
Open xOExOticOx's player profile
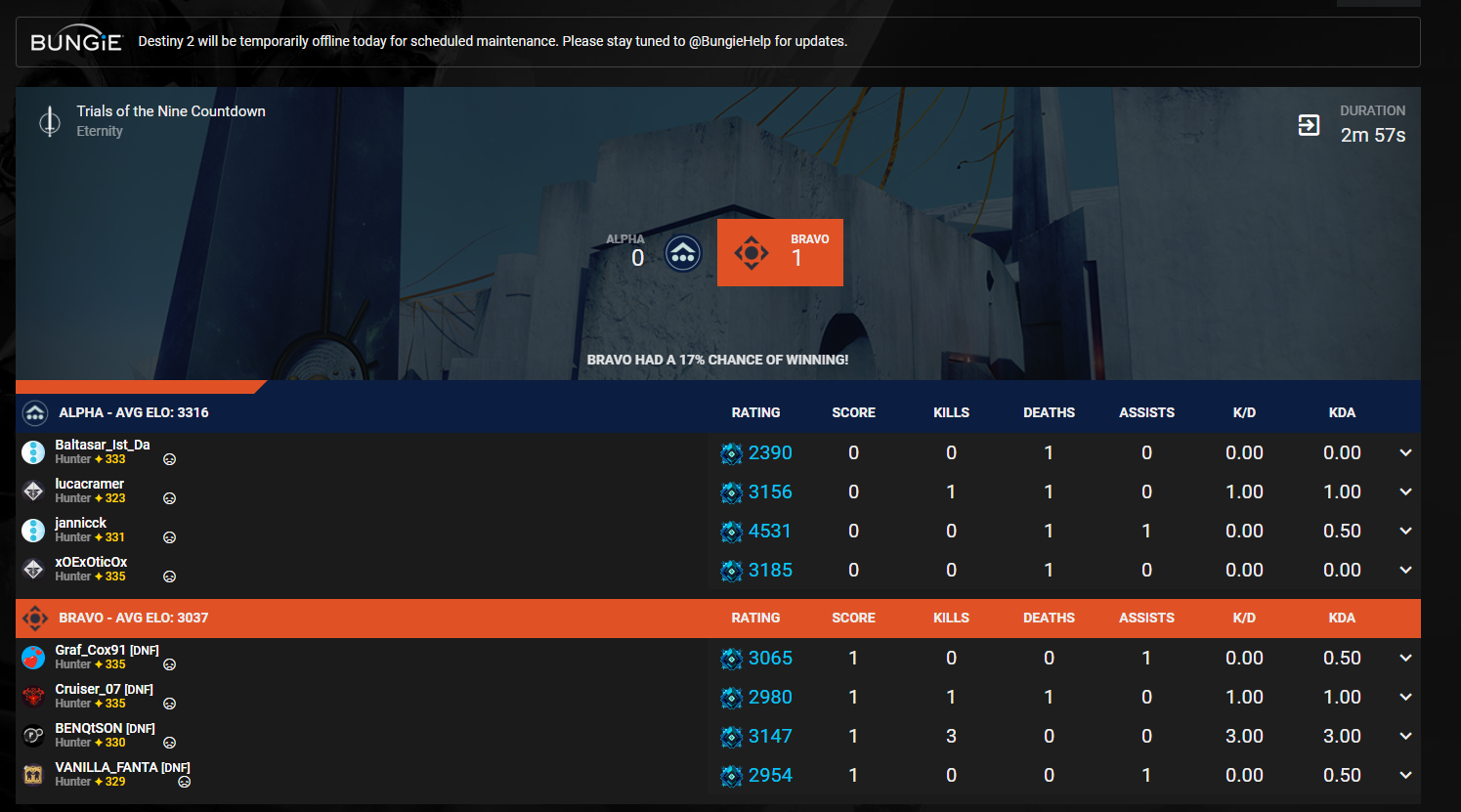tap(91, 562)
